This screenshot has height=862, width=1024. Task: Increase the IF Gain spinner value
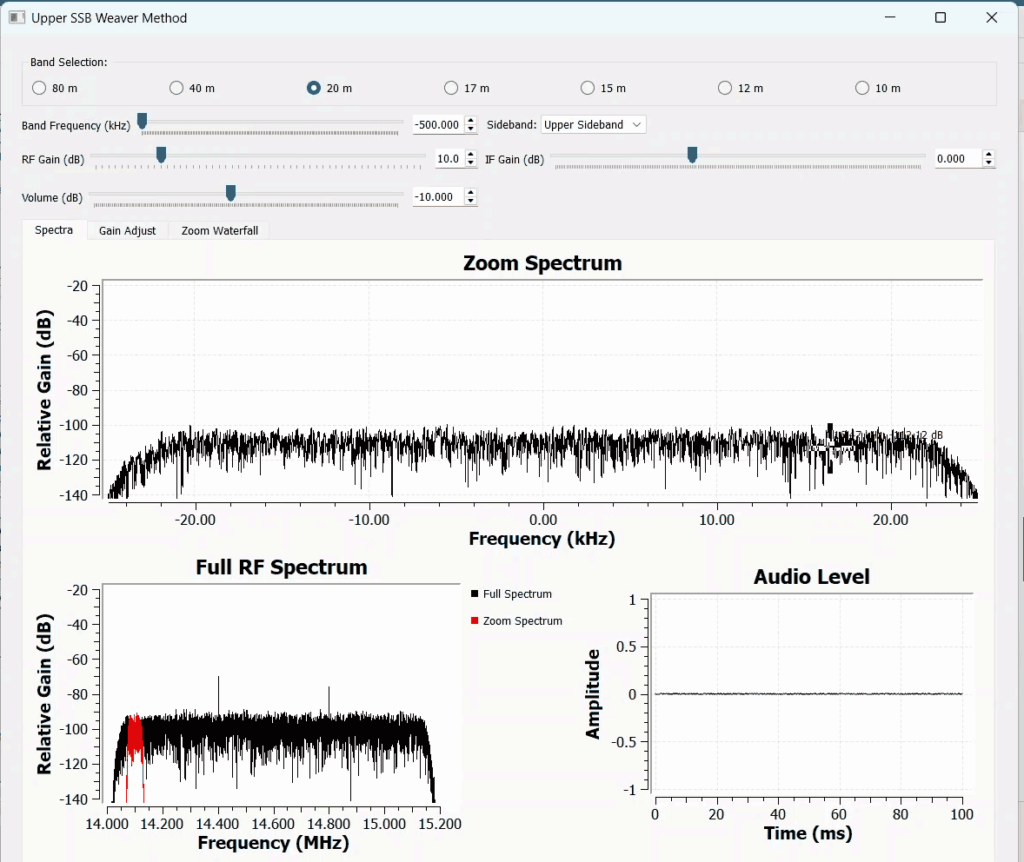(x=988, y=153)
